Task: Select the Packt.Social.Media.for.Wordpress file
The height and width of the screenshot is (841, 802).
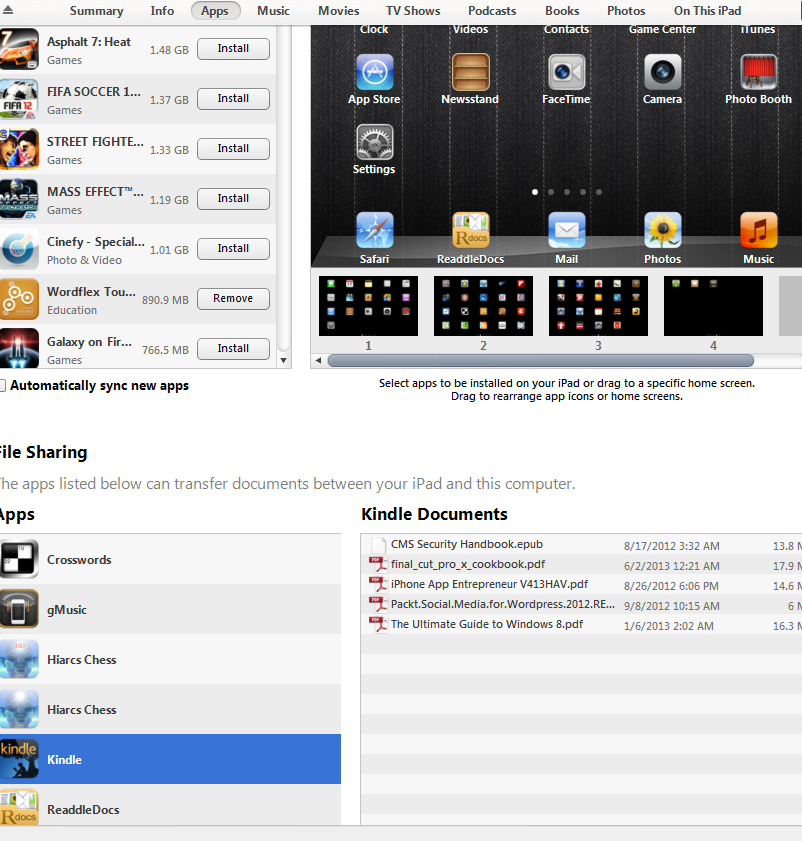Action: (x=582, y=604)
